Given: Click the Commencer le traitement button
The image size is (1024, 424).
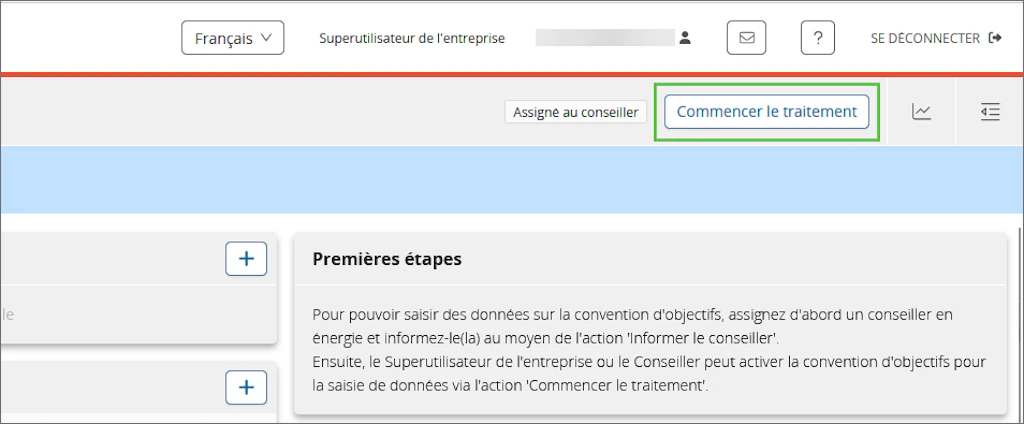Looking at the screenshot, I should tap(767, 112).
